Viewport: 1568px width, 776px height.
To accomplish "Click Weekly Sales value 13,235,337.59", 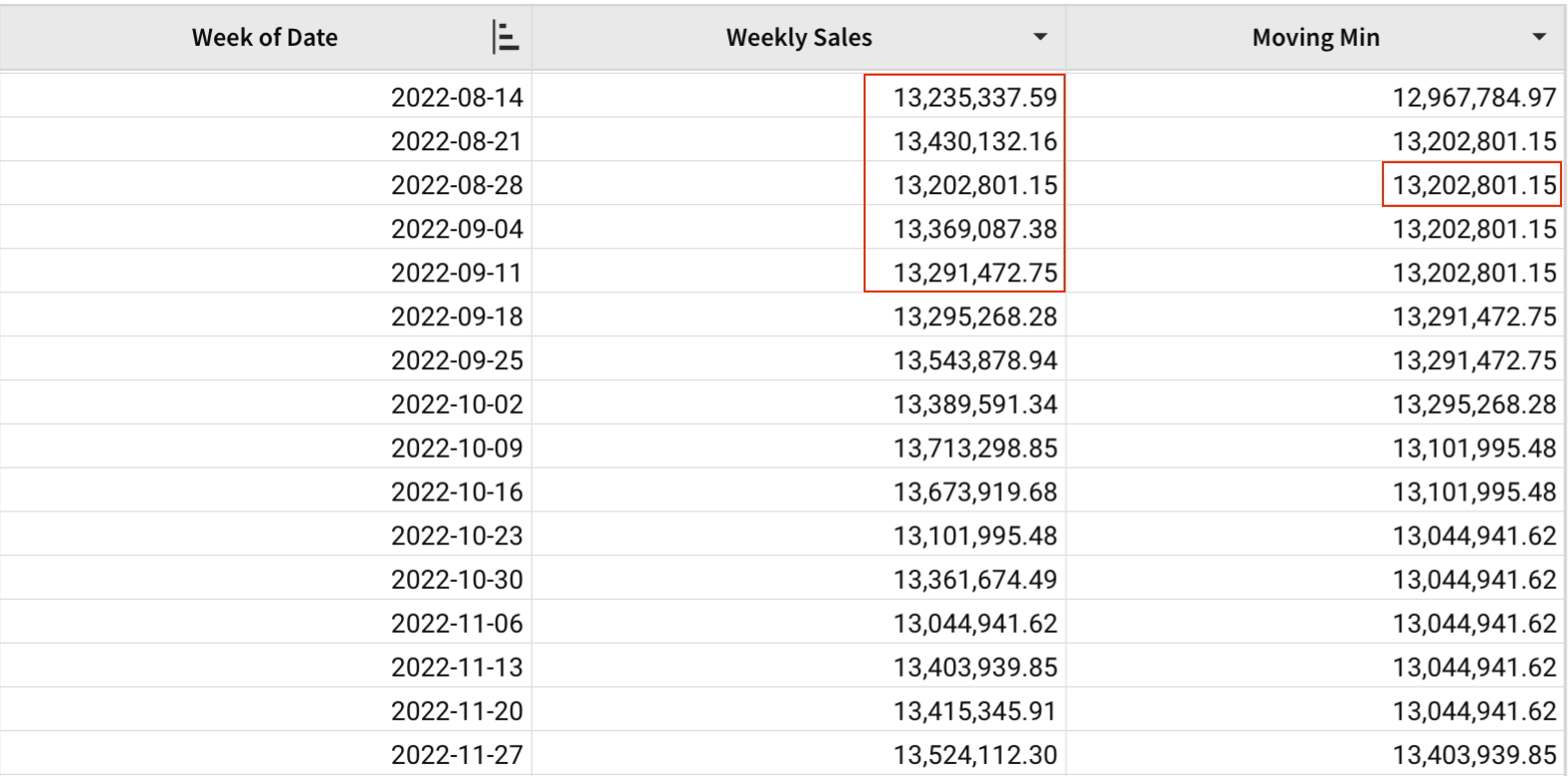I will tap(974, 97).
